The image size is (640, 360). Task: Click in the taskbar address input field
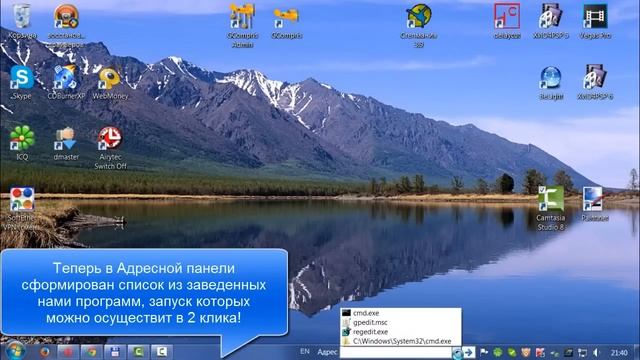coord(396,352)
